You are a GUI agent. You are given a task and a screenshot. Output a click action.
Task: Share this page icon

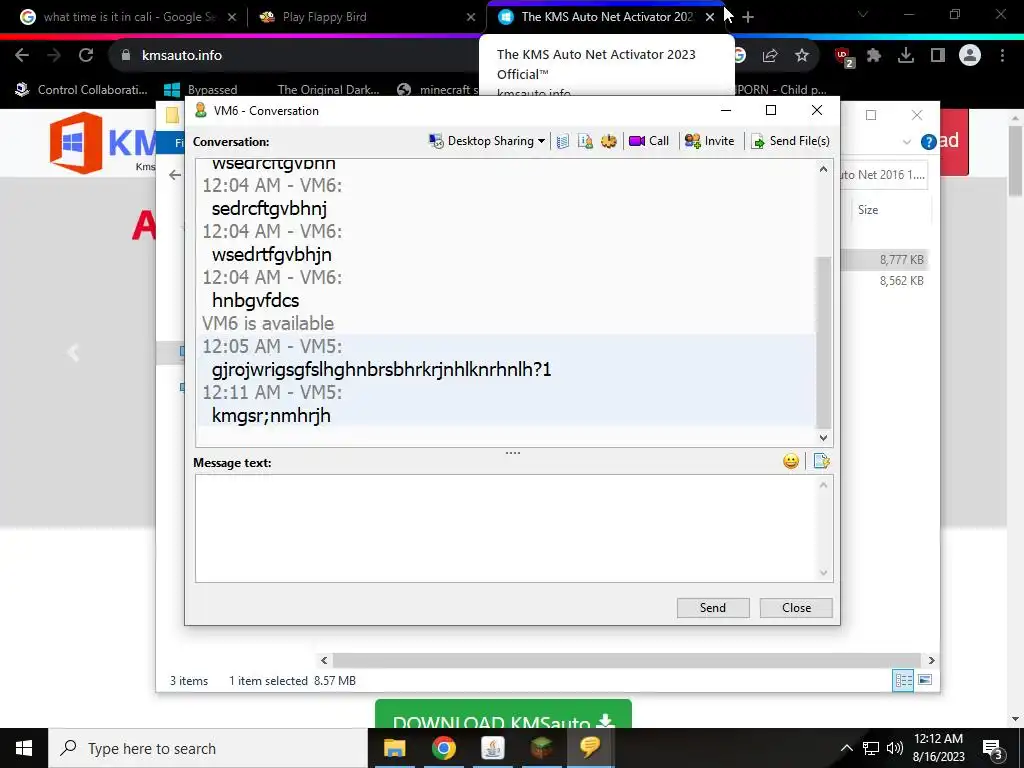tap(770, 56)
